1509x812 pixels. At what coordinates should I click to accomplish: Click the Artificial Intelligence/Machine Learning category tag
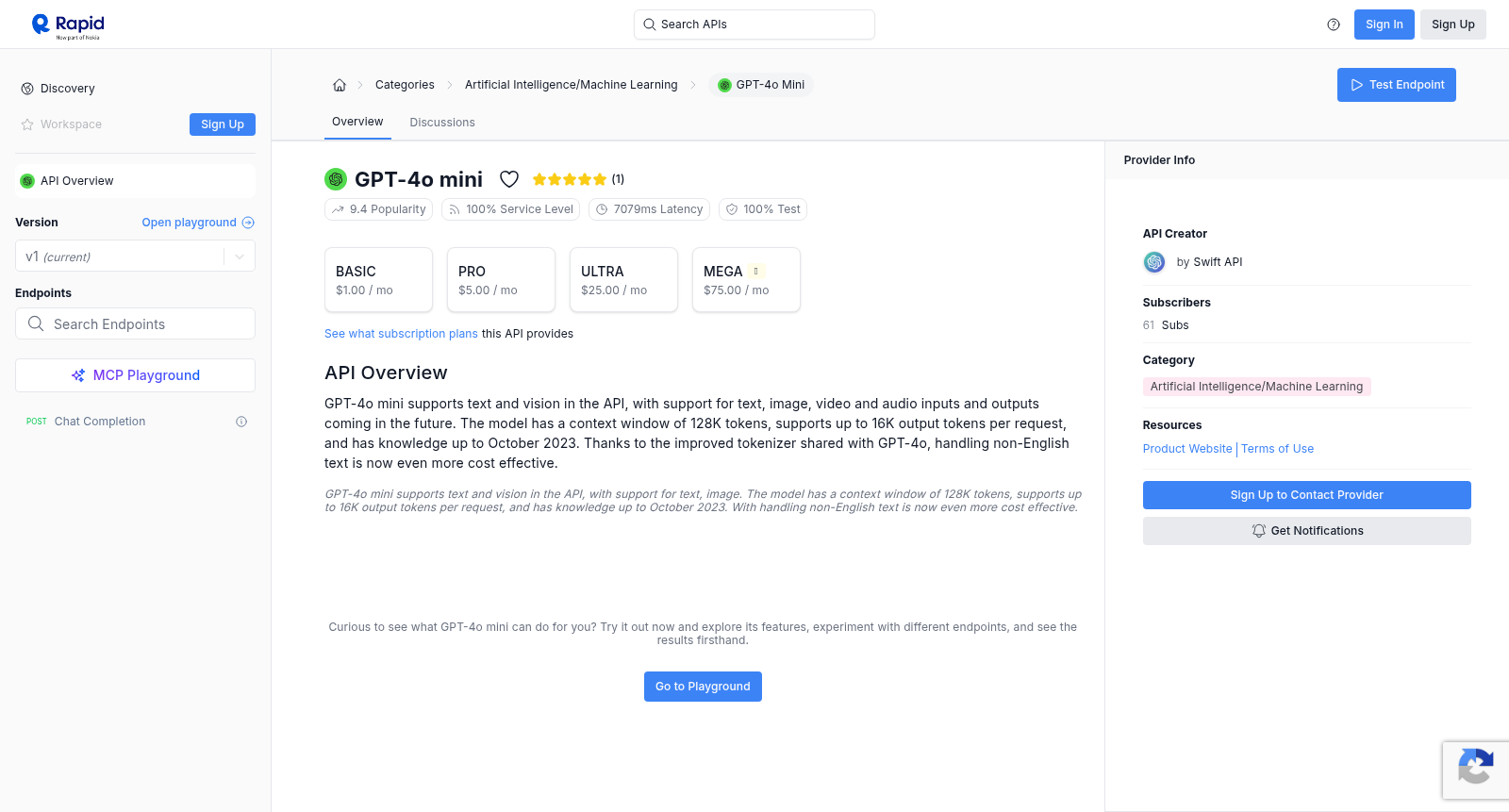[x=1256, y=387]
